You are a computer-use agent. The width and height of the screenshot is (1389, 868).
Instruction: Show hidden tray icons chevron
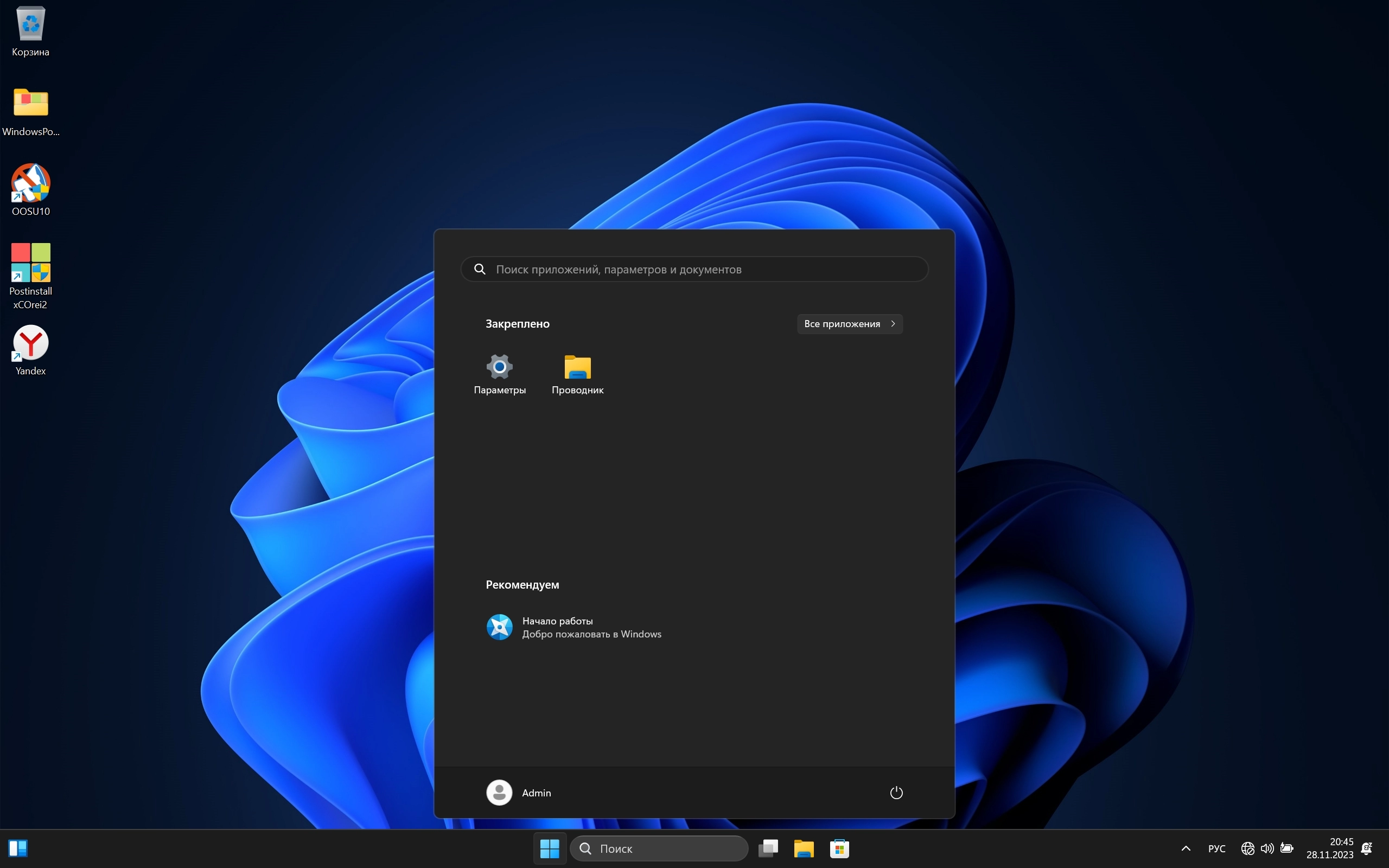tap(1186, 848)
